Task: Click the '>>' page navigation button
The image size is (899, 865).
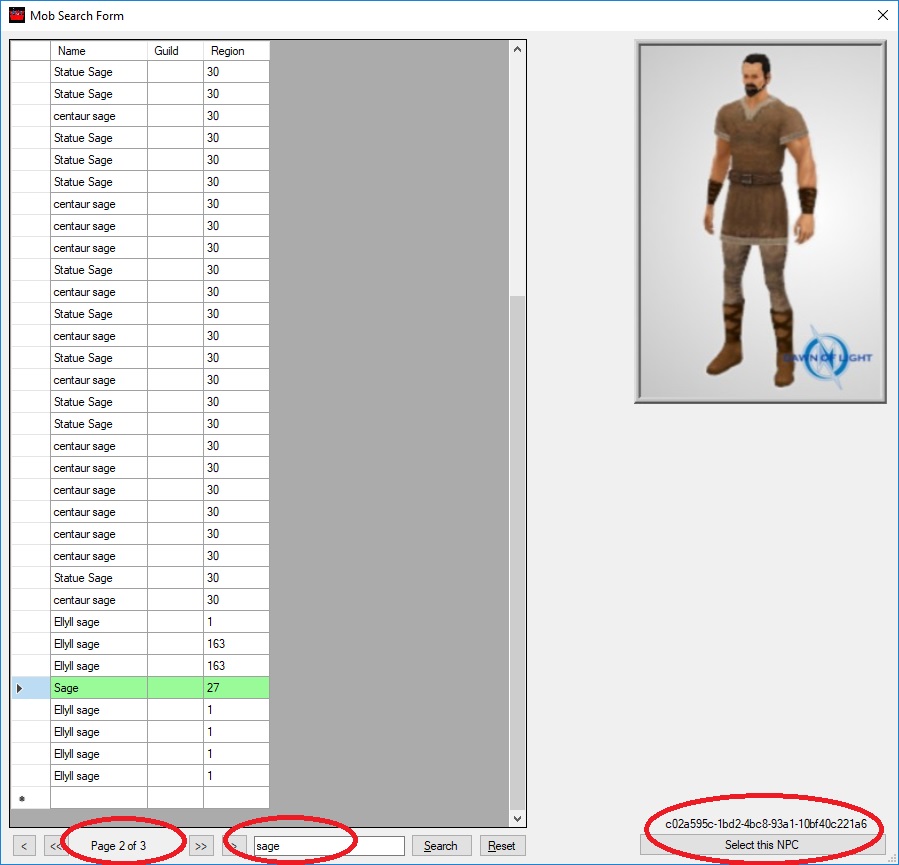Action: (x=201, y=846)
